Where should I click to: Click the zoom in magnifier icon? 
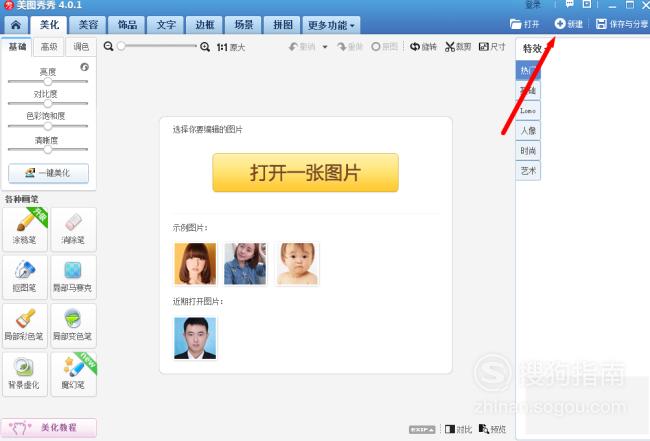205,47
